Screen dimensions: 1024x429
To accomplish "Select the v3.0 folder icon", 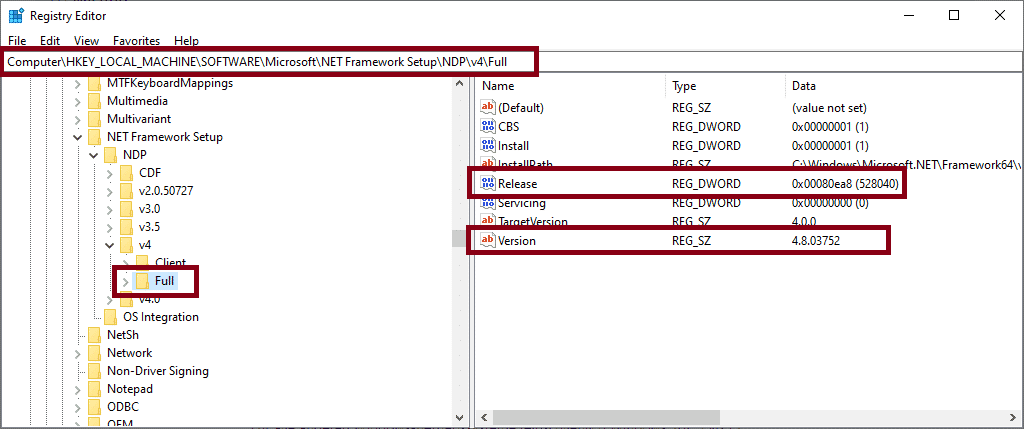I will (127, 209).
